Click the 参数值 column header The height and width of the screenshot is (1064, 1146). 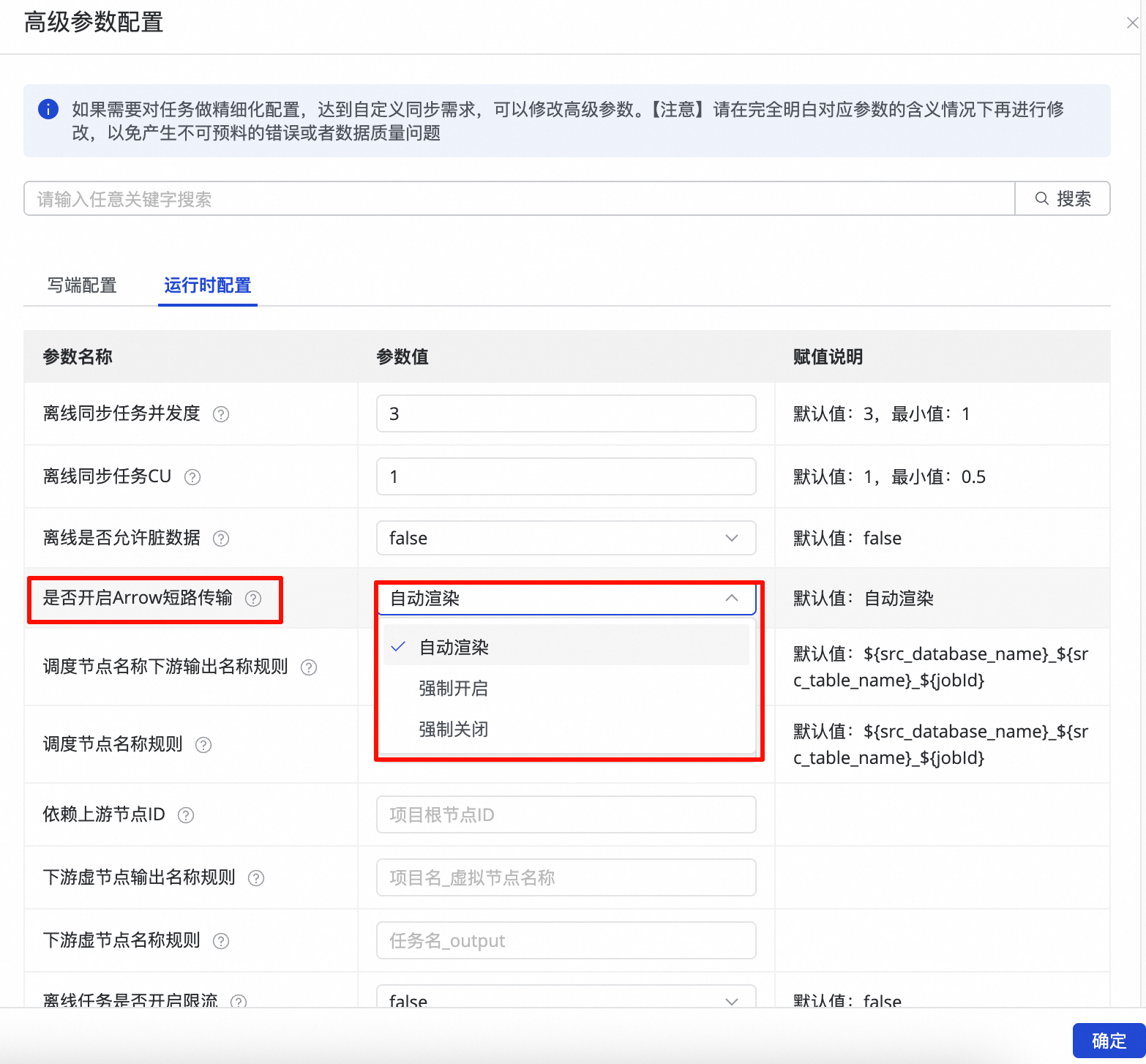pyautogui.click(x=402, y=357)
